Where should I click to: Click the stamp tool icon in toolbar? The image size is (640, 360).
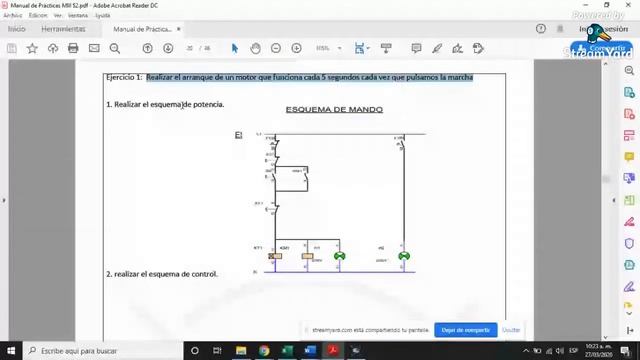478,49
